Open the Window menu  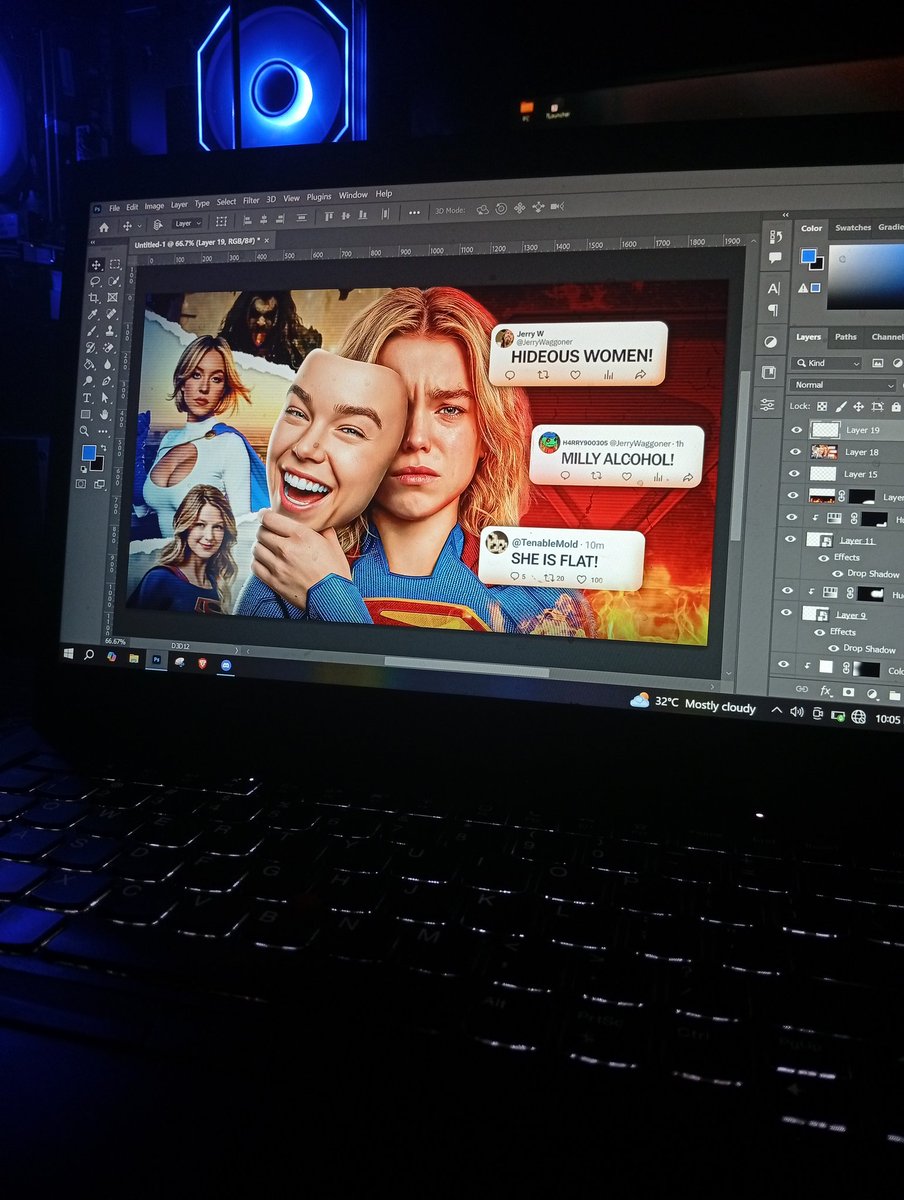353,195
